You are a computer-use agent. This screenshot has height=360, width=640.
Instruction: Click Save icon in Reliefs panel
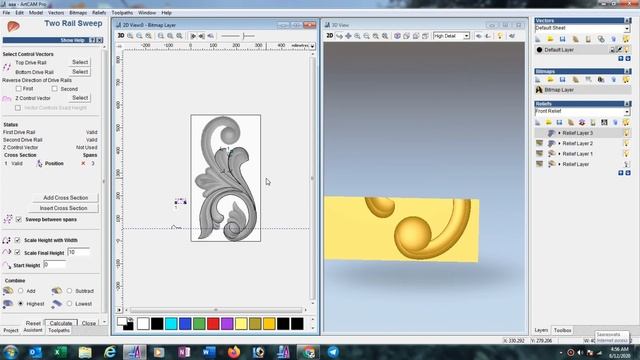point(560,122)
